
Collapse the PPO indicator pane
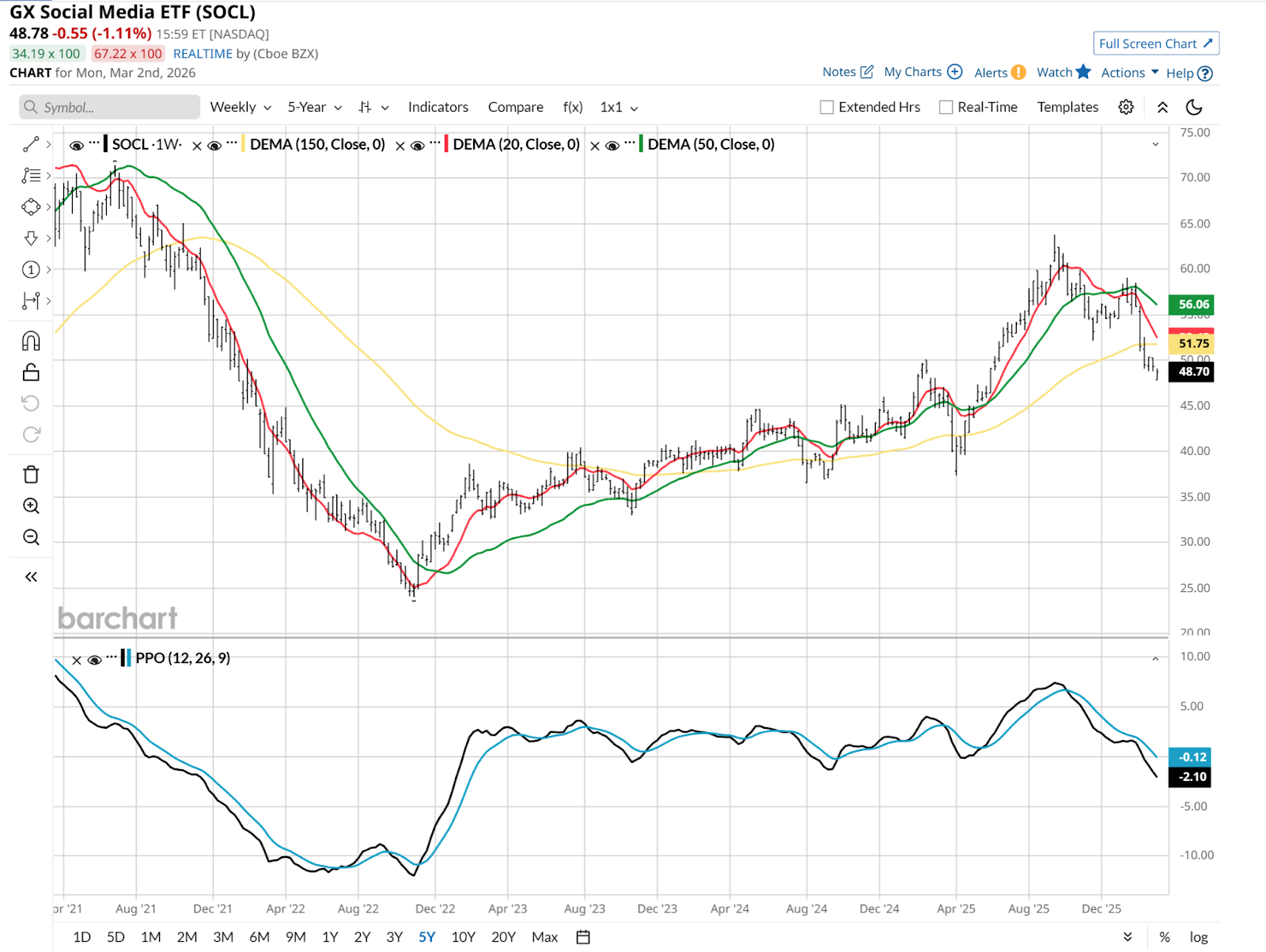click(1155, 658)
